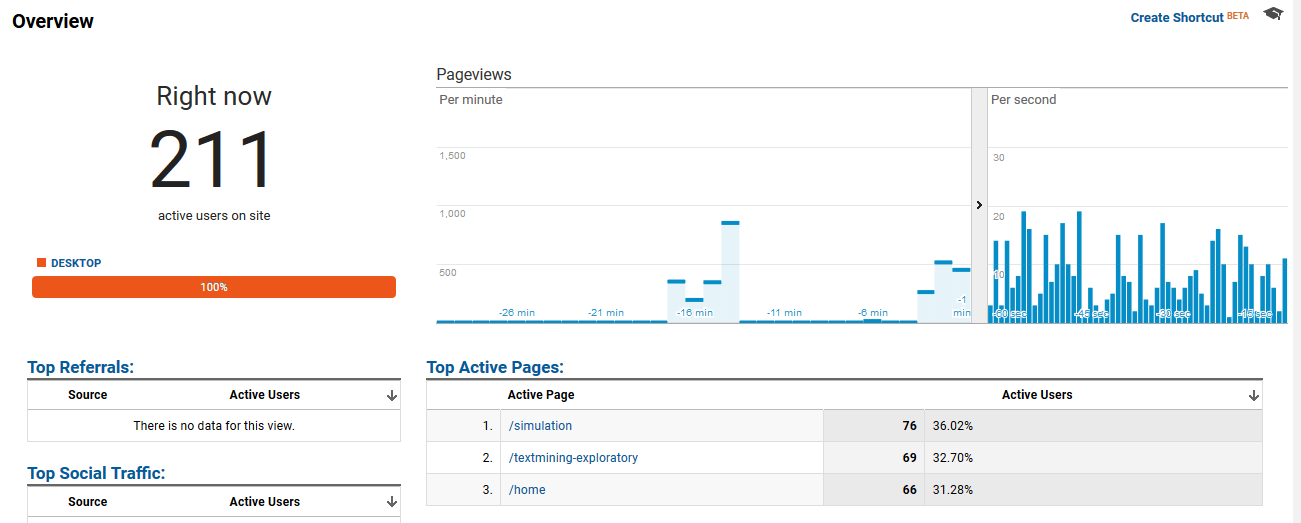
Task: Open the graduation cap education icon
Action: pos(1272,14)
